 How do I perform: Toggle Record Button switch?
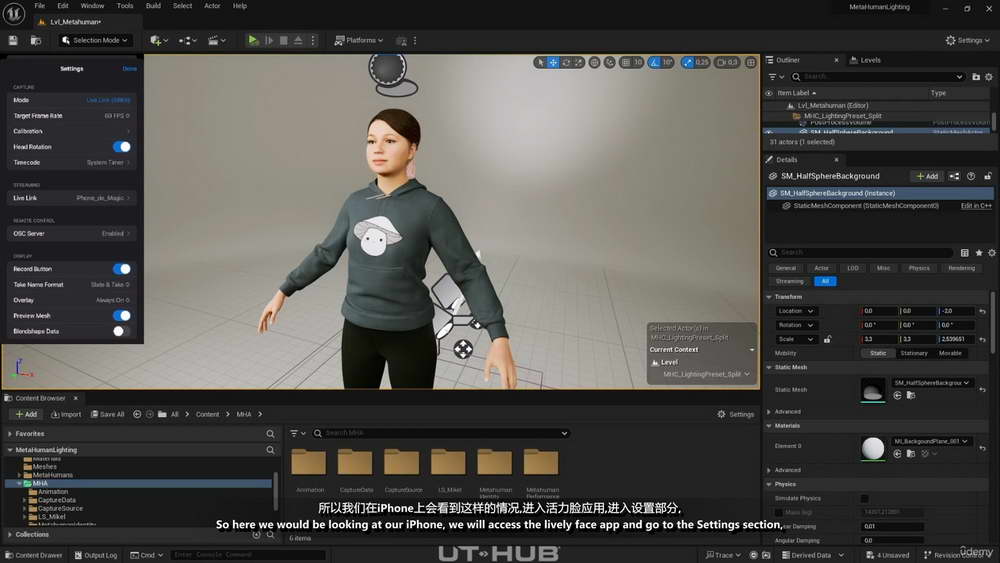tap(122, 269)
